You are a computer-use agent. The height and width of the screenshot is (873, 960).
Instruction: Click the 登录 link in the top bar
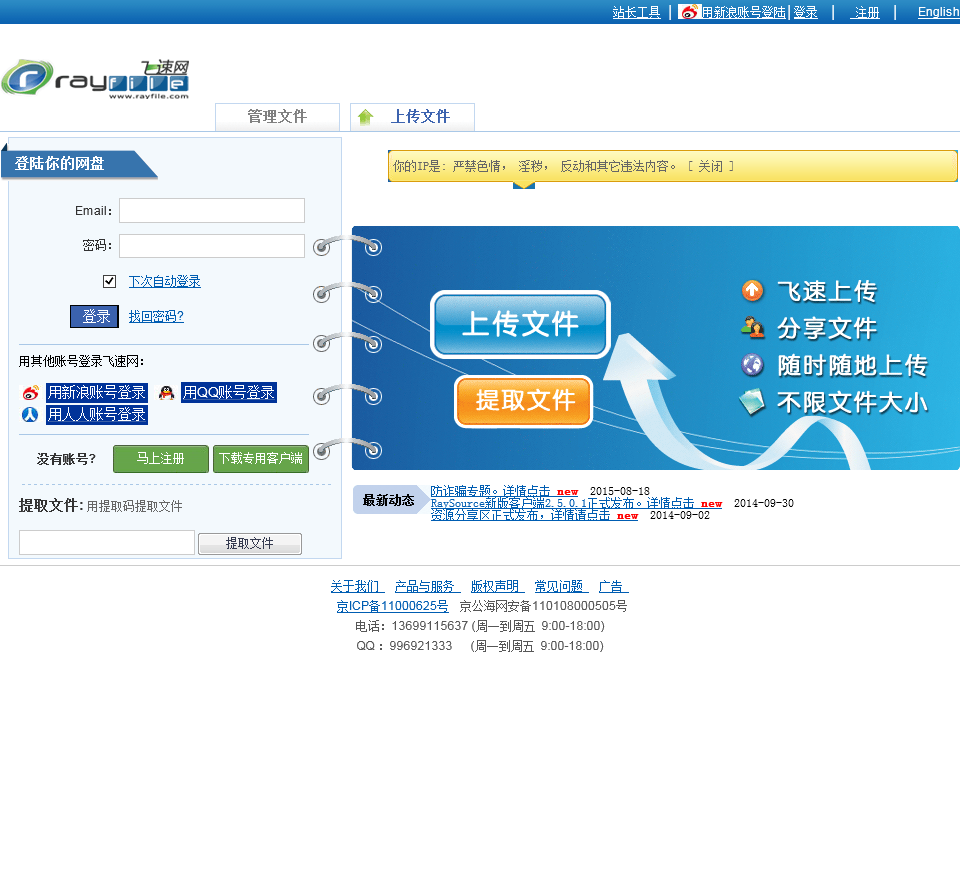pos(806,12)
